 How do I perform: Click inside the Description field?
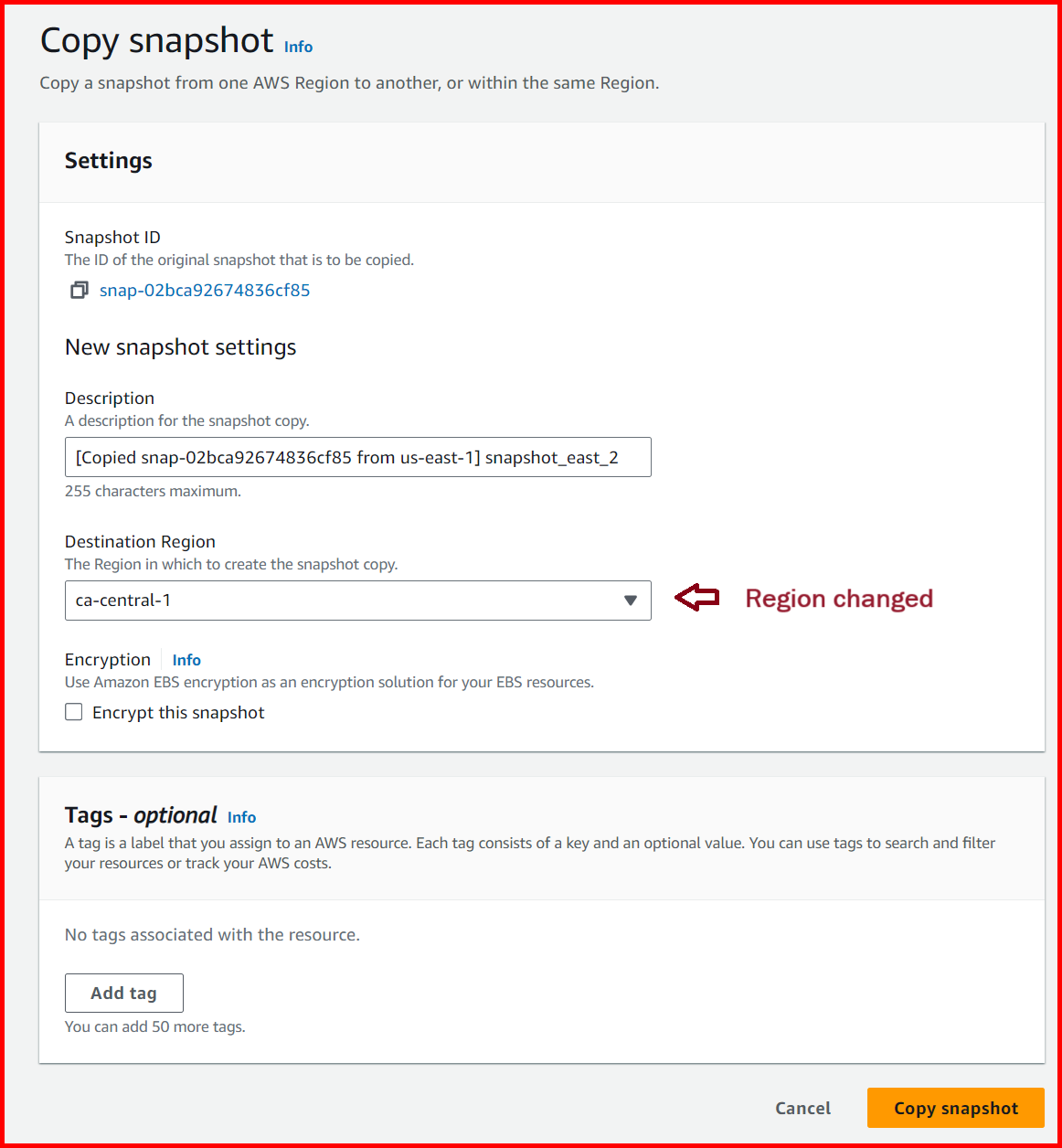(357, 457)
